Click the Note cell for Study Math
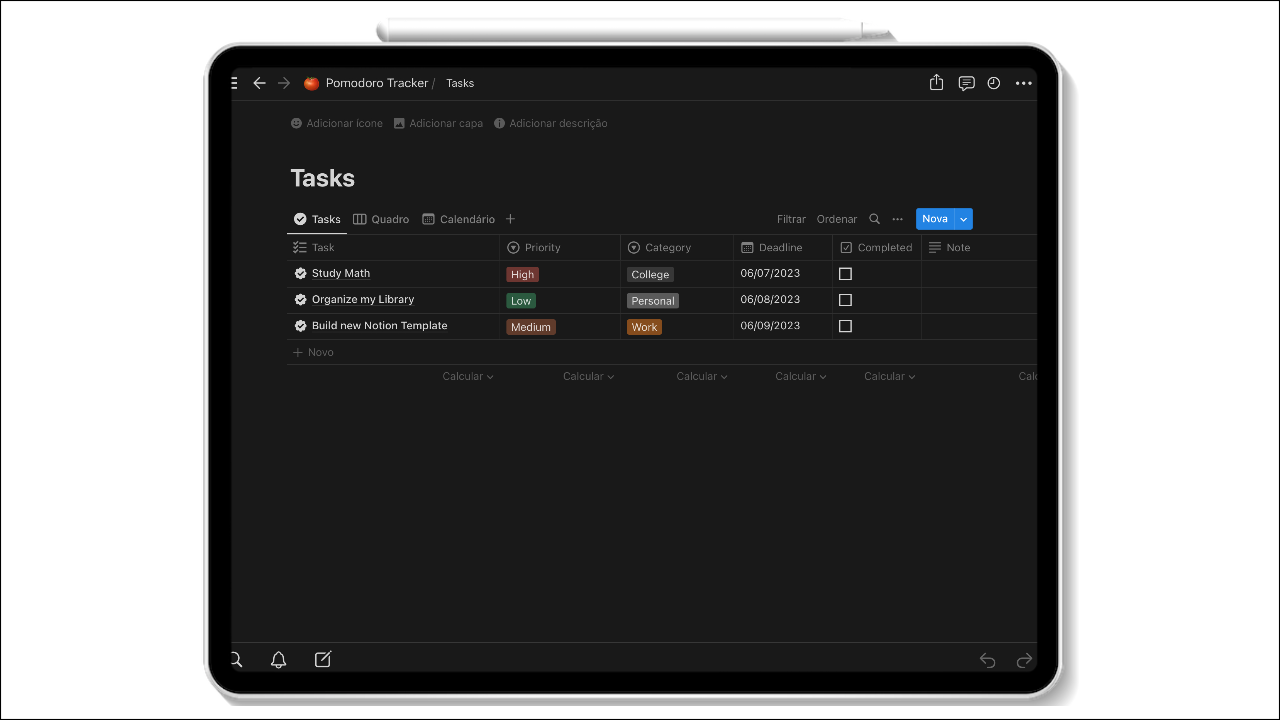This screenshot has width=1280, height=720. click(x=979, y=274)
